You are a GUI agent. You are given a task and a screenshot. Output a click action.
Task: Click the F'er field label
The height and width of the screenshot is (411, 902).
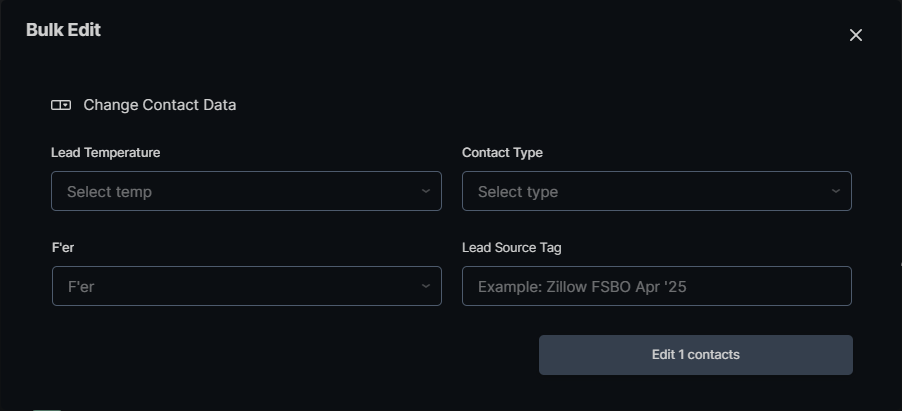click(x=62, y=248)
